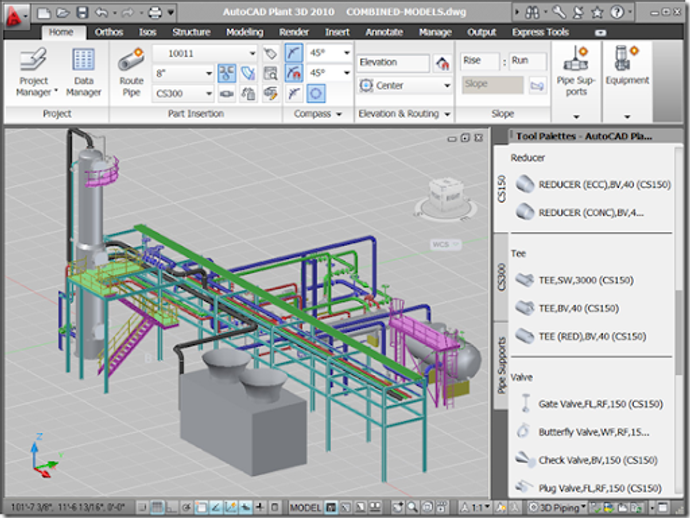Open the CS300 spec dropdown
This screenshot has height=518, width=690.
208,93
